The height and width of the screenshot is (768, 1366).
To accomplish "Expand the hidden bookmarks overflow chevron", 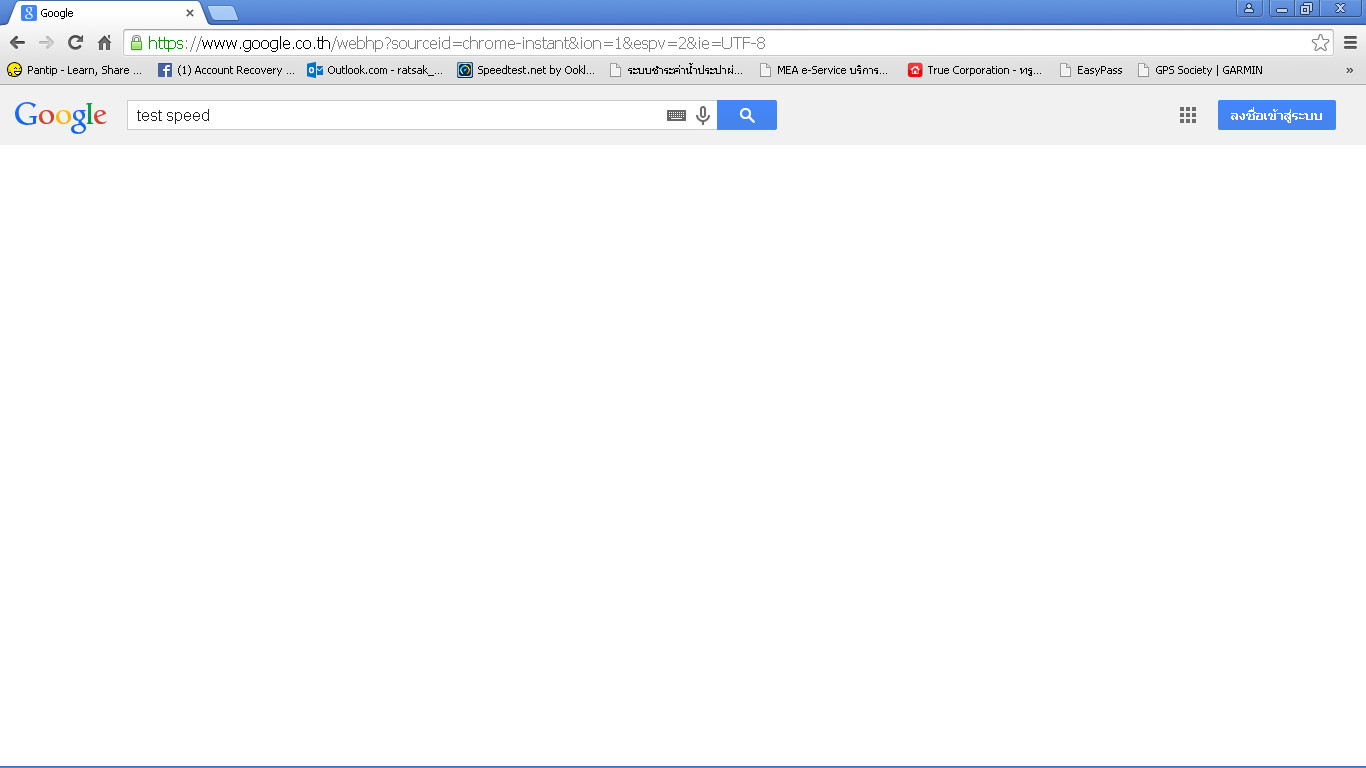I will coord(1349,70).
